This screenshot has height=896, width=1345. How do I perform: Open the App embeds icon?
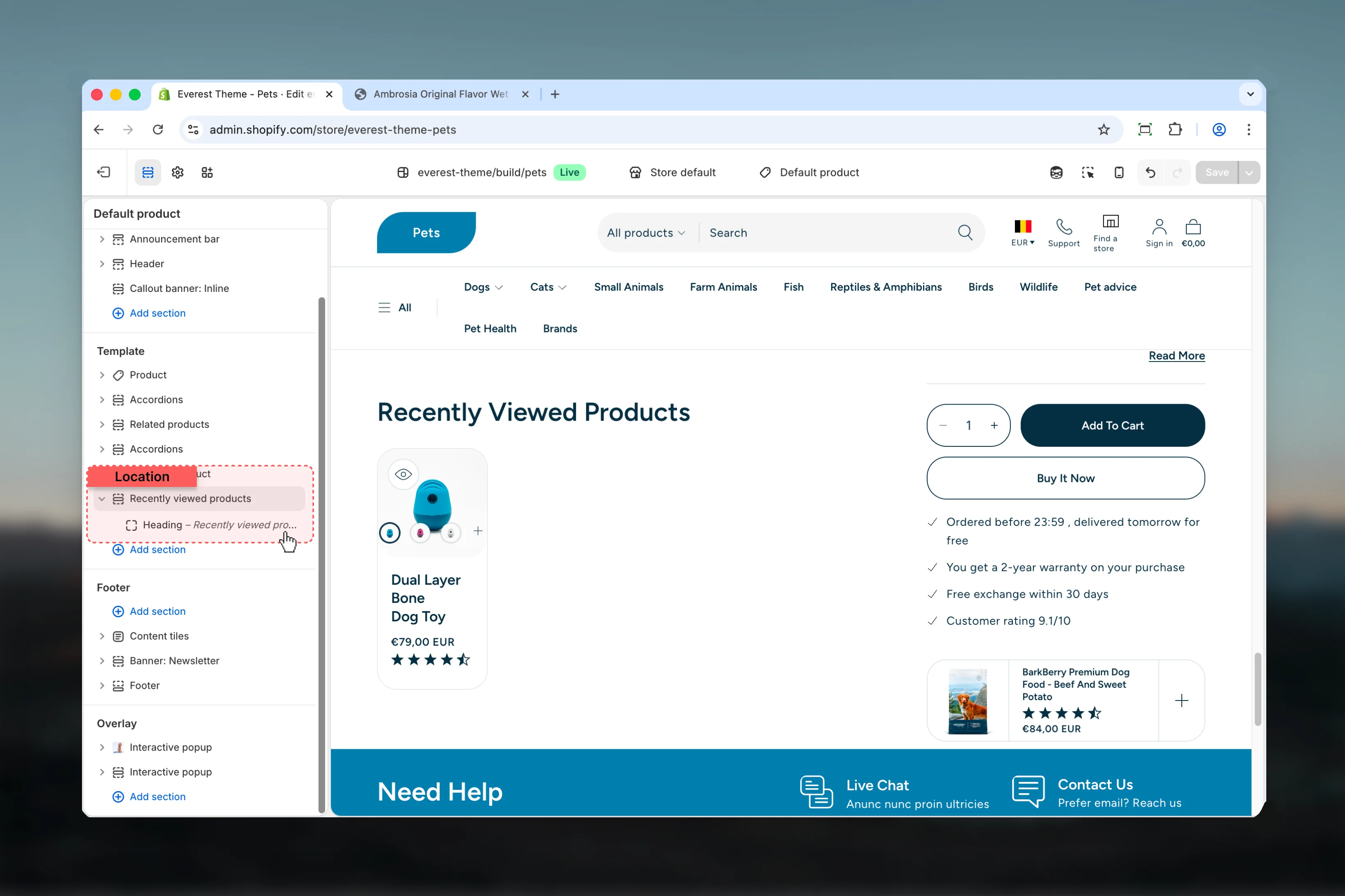click(x=207, y=172)
